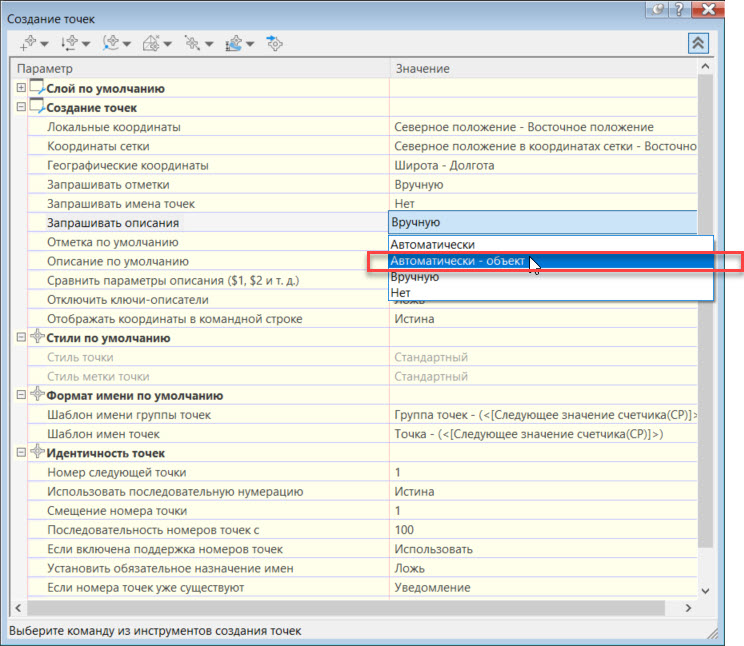Collapse the Стили по умолчанию group
The width and height of the screenshot is (744, 646).
(21, 337)
